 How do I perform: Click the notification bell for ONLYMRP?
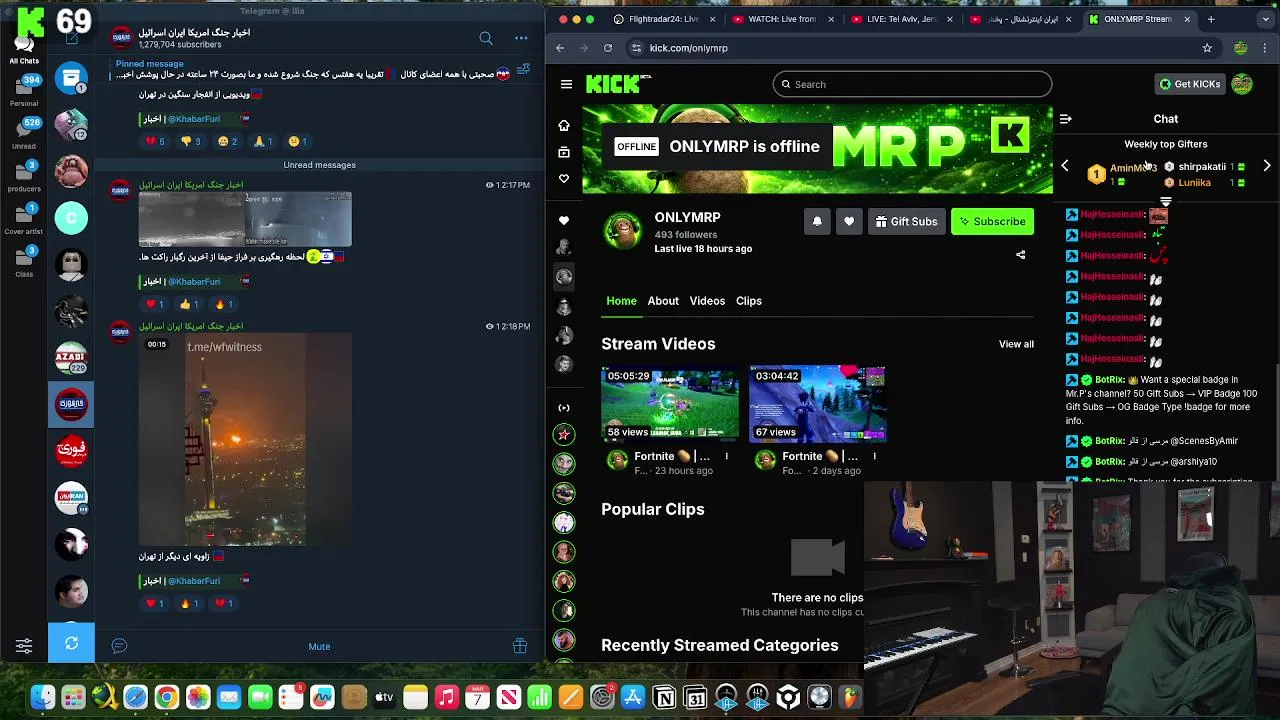coord(817,221)
